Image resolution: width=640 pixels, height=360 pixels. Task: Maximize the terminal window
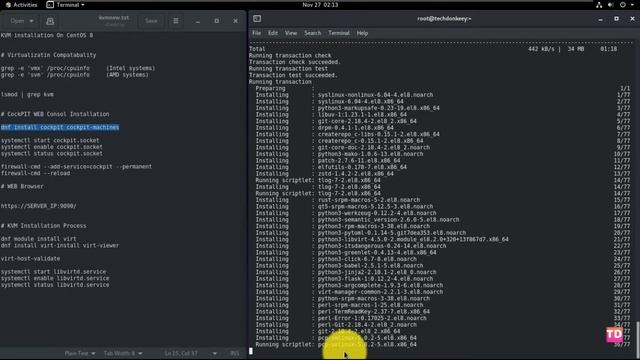pyautogui.click(x=616, y=19)
